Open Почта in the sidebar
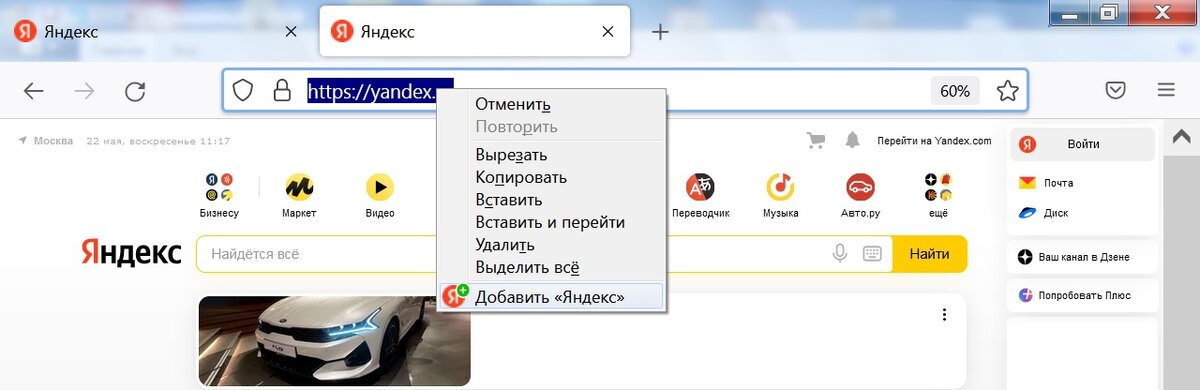This screenshot has height=390, width=1200. pyautogui.click(x=1046, y=183)
